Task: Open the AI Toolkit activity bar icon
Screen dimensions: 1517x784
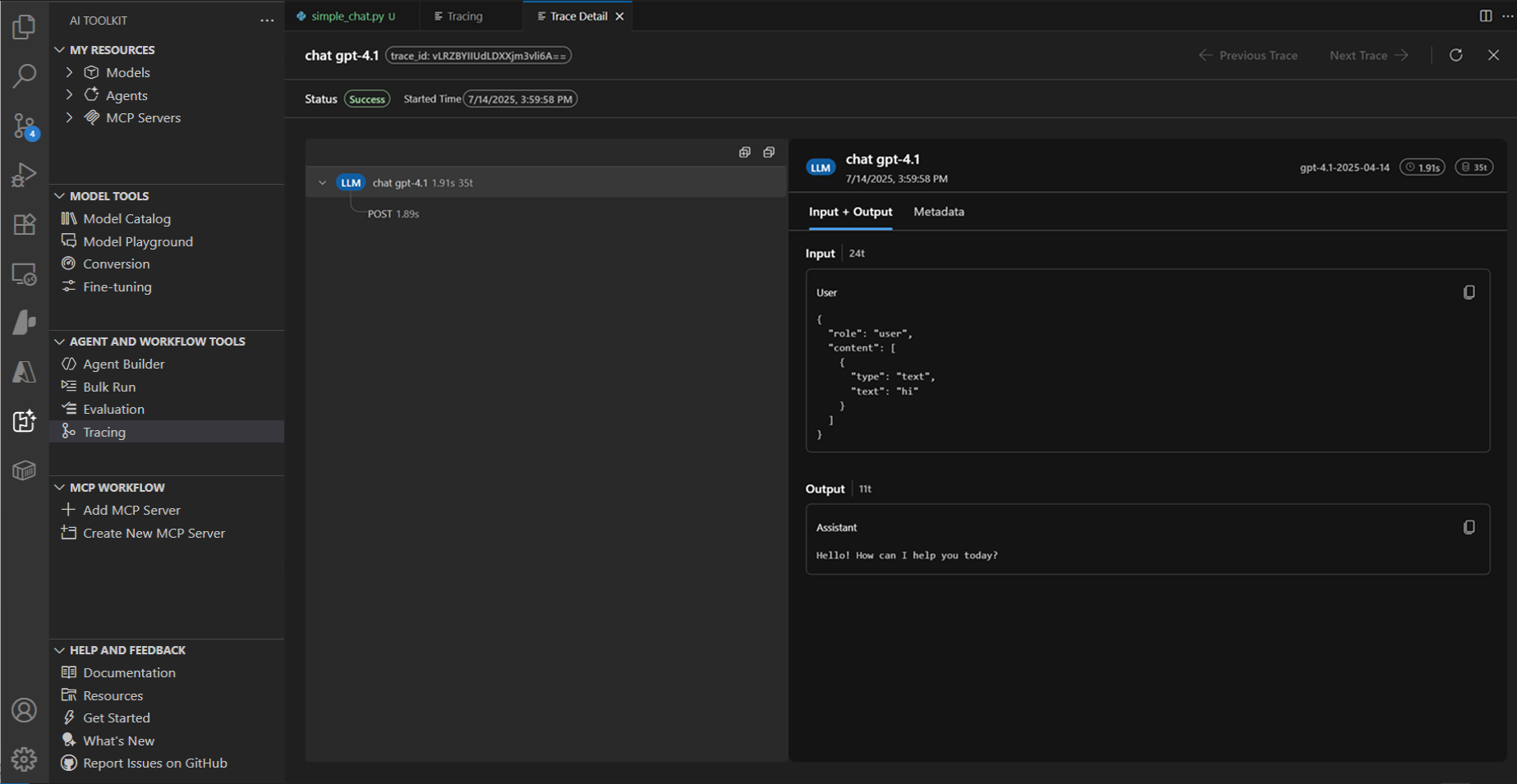Action: pos(24,421)
